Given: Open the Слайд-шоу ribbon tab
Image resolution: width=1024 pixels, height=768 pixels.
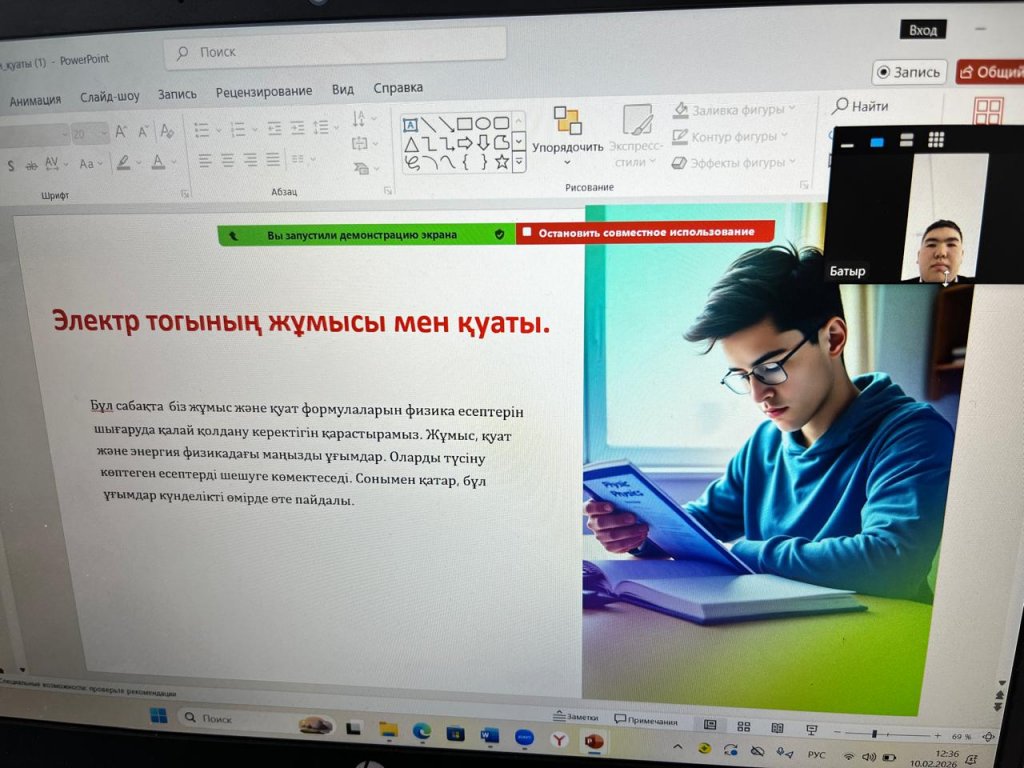Looking at the screenshot, I should (x=110, y=97).
